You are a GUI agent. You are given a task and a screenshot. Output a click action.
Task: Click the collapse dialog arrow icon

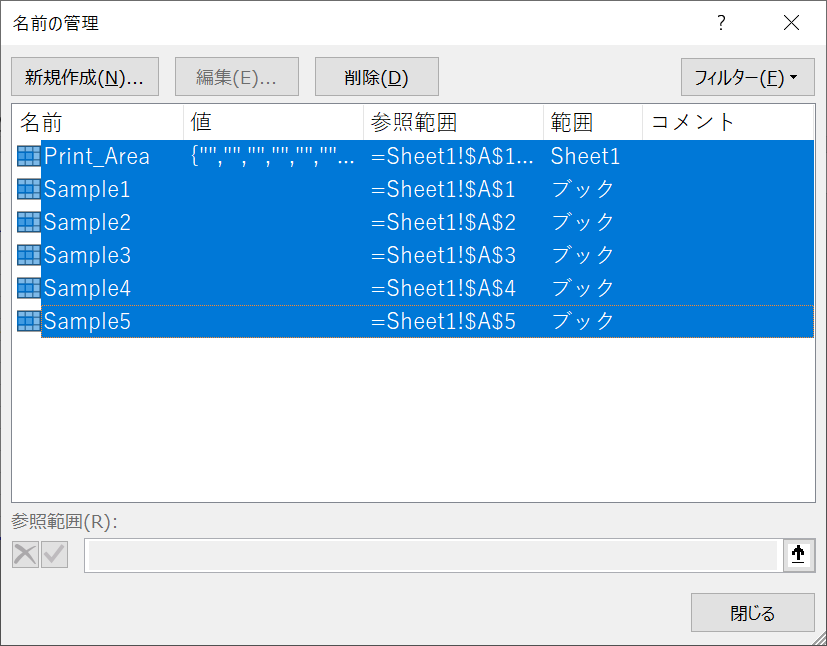click(797, 555)
